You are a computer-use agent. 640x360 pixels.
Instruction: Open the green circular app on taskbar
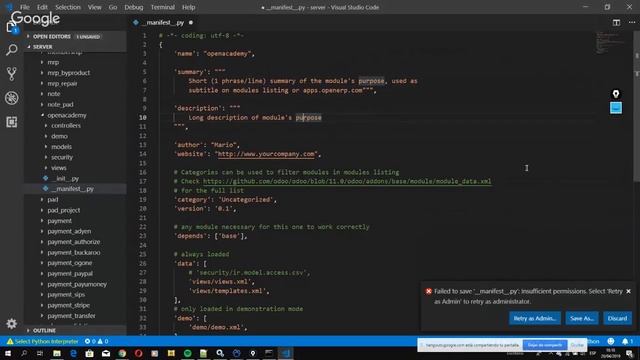[x=188, y=353]
